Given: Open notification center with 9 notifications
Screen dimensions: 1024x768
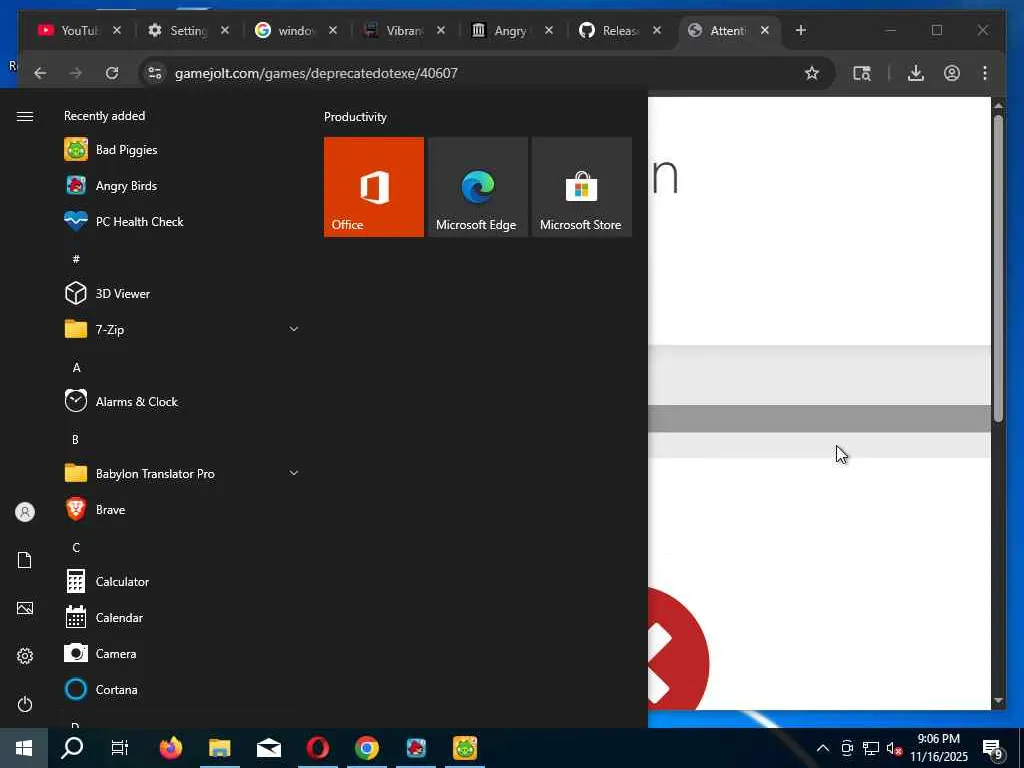Looking at the screenshot, I should (x=993, y=748).
